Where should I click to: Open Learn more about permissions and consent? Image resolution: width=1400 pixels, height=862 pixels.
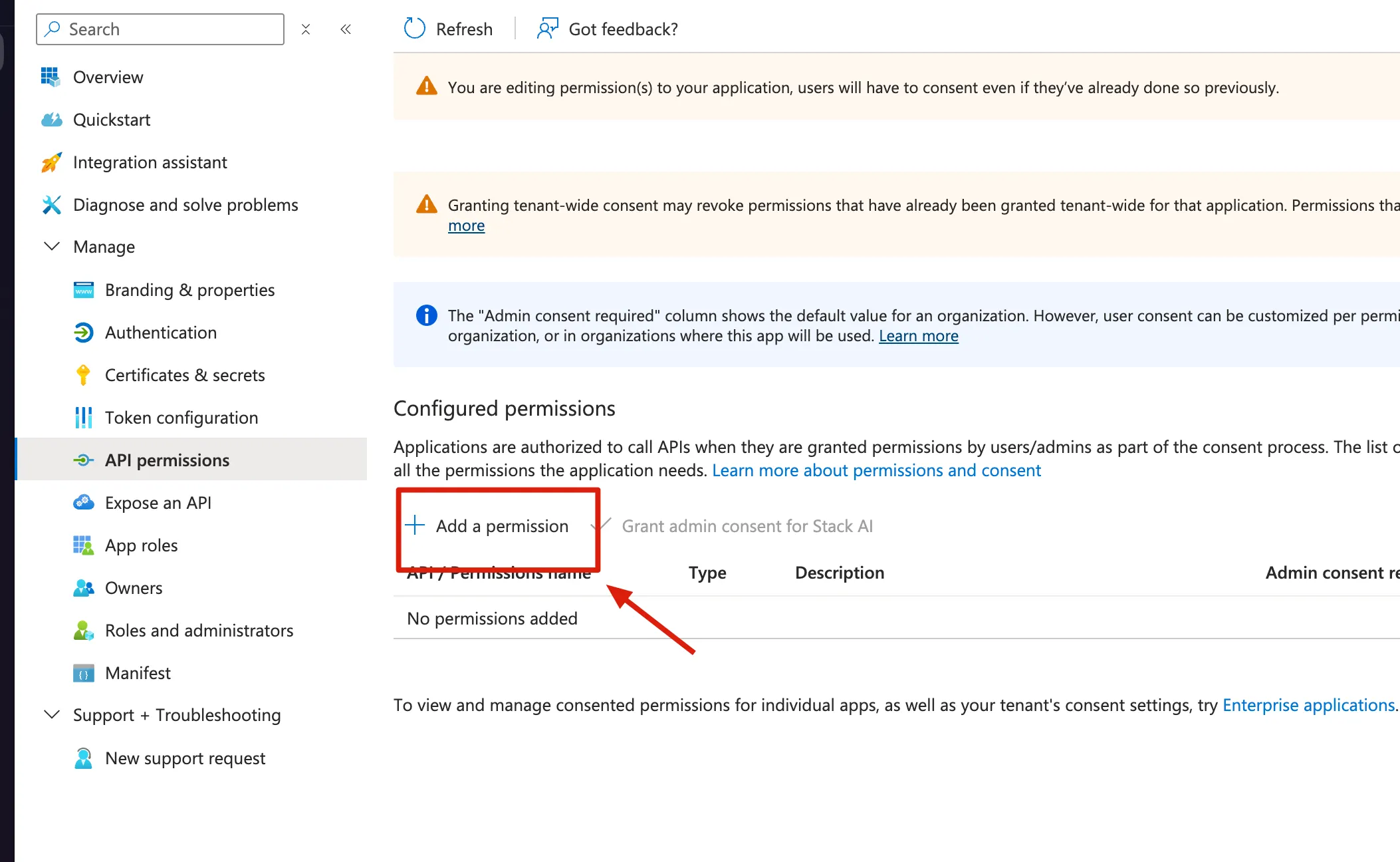coord(876,470)
